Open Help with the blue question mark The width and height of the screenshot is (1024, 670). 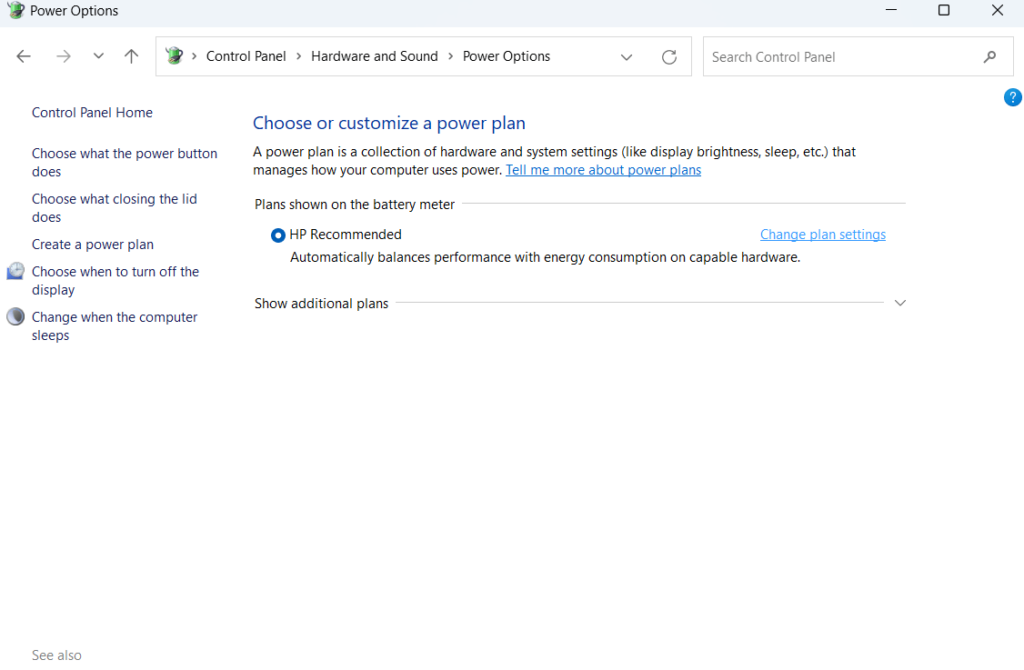(1012, 98)
